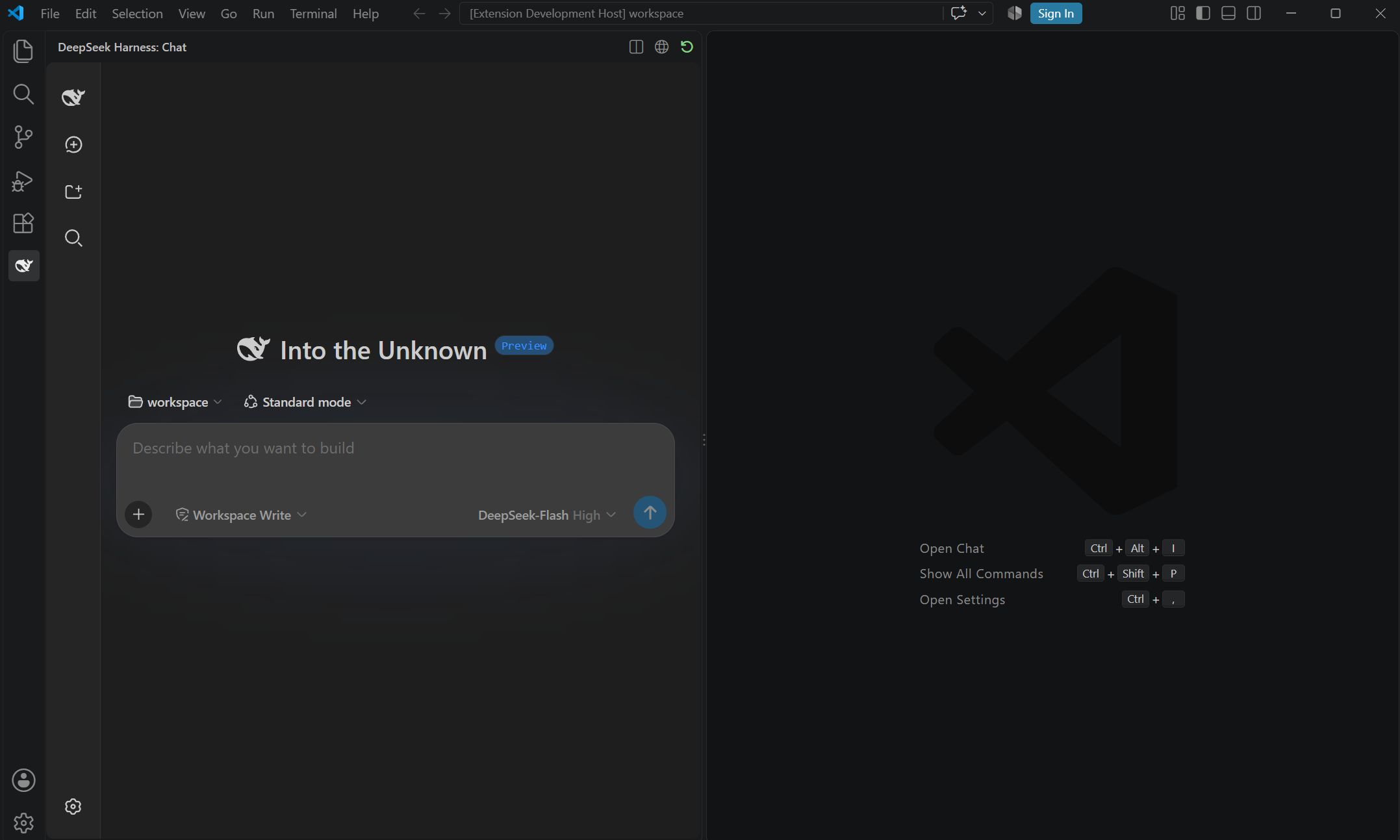Open the Accounts icon in activity bar
Image resolution: width=1400 pixels, height=840 pixels.
pos(23,780)
